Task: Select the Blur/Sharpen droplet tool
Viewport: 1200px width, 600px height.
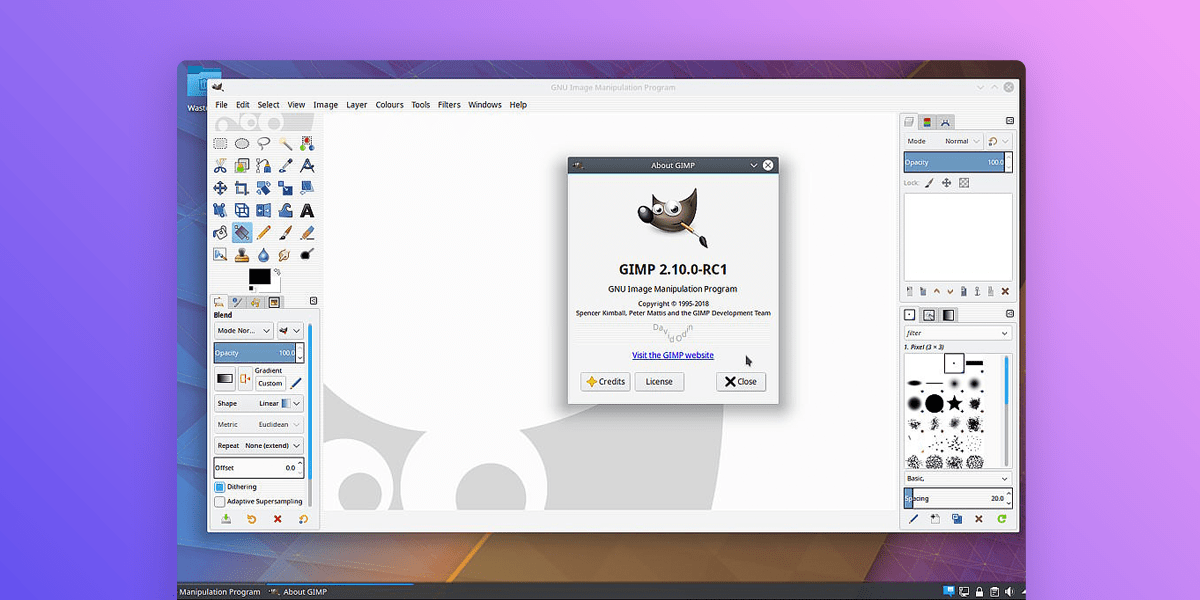Action: 264,254
